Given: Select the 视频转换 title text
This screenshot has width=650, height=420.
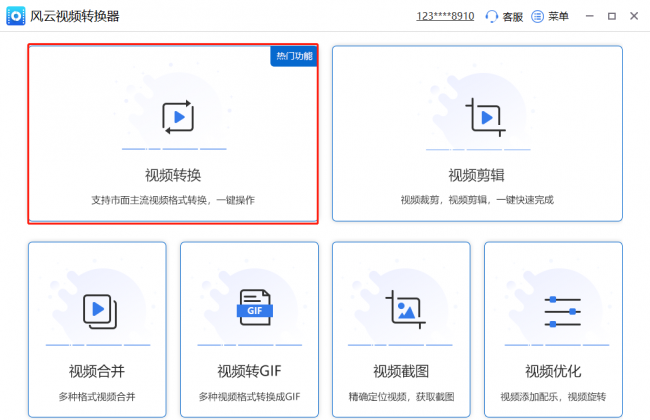Looking at the screenshot, I should tap(173, 175).
